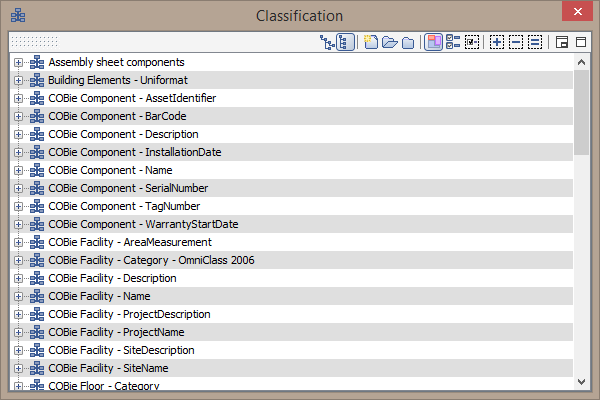
Task: Click the open folder icon in toolbar
Action: (x=389, y=42)
